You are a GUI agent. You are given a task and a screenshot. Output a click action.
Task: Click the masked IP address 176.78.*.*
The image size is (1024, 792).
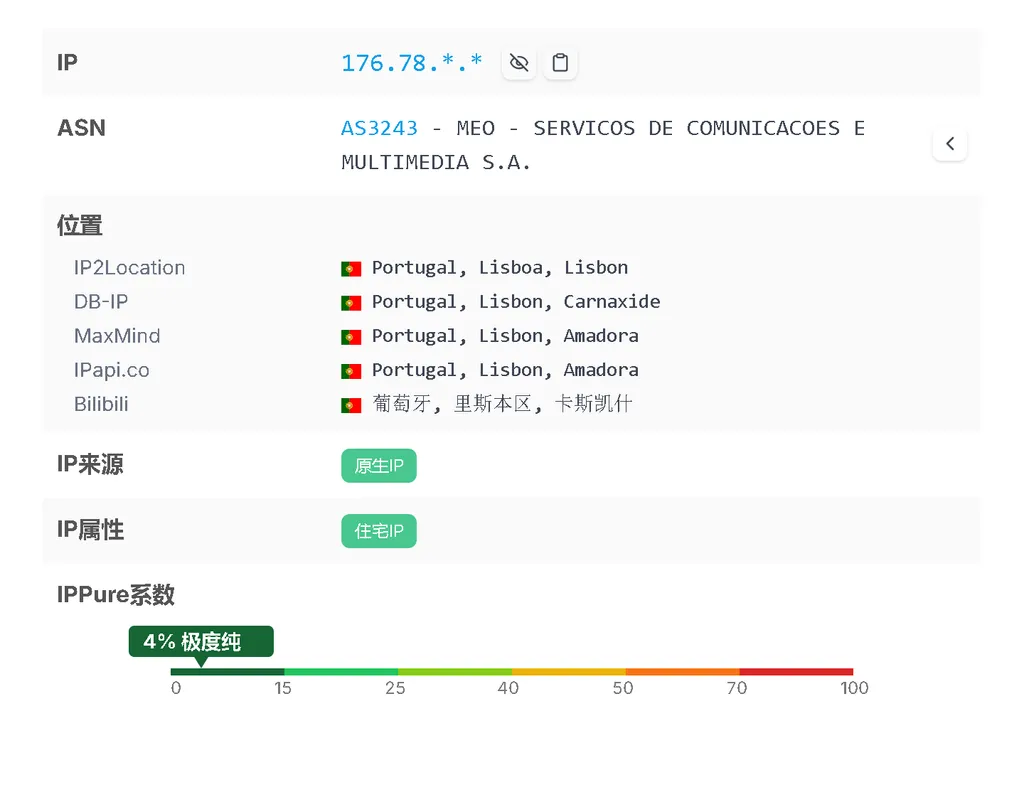pyautogui.click(x=411, y=63)
